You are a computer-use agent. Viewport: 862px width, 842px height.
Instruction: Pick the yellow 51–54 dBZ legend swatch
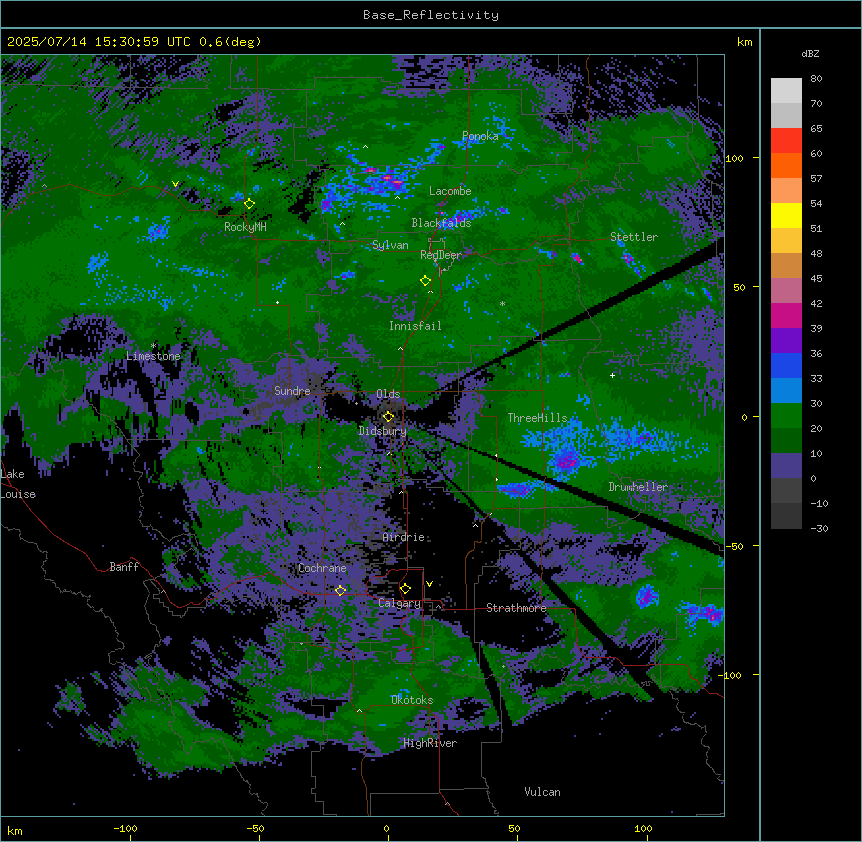[786, 216]
